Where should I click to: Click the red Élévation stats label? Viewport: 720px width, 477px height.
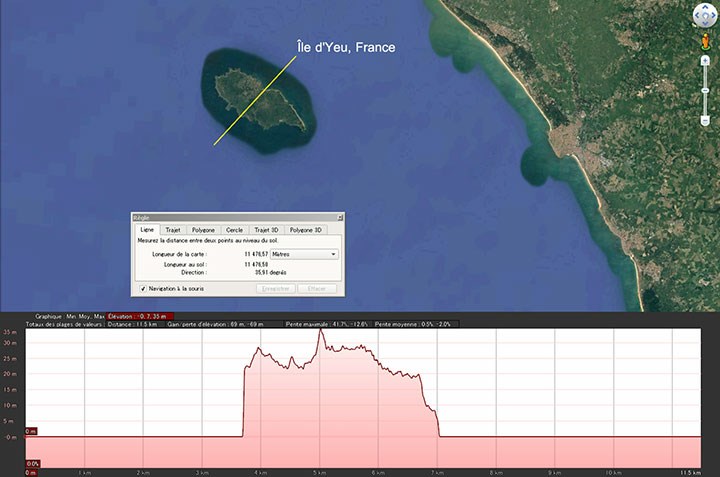point(140,316)
